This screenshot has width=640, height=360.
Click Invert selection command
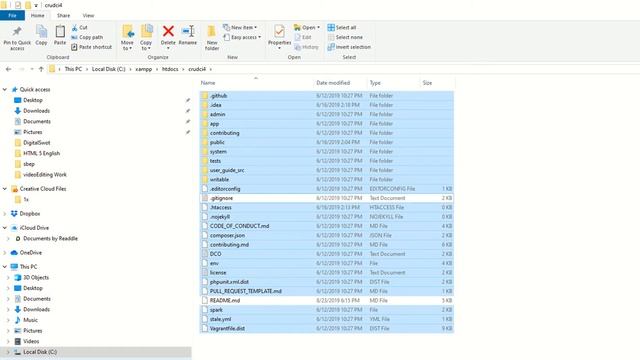349,47
